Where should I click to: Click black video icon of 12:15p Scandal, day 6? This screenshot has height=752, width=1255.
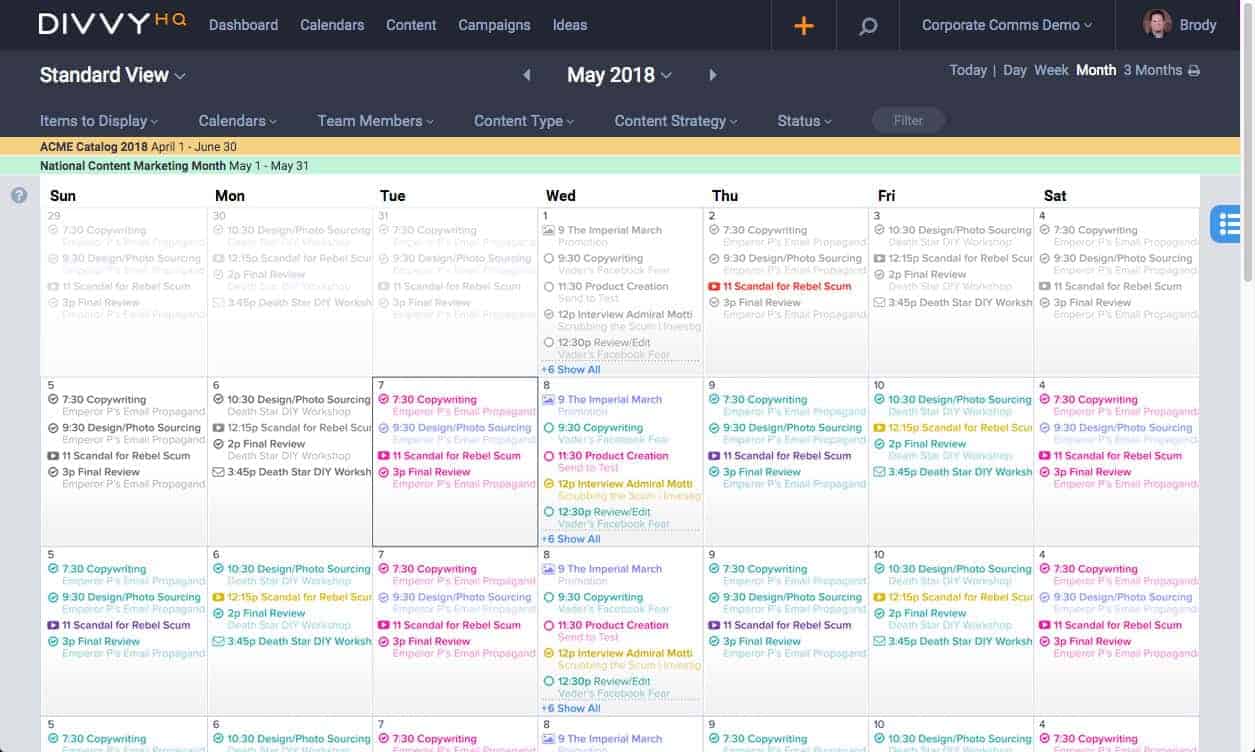[x=218, y=428]
